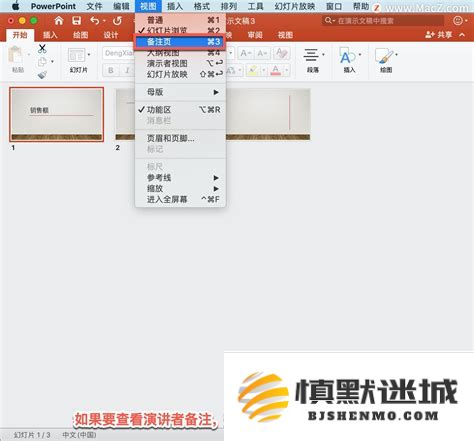Click the 插入 text insert icon in the ribbon
This screenshot has width=474, height=441.
pos(347,55)
